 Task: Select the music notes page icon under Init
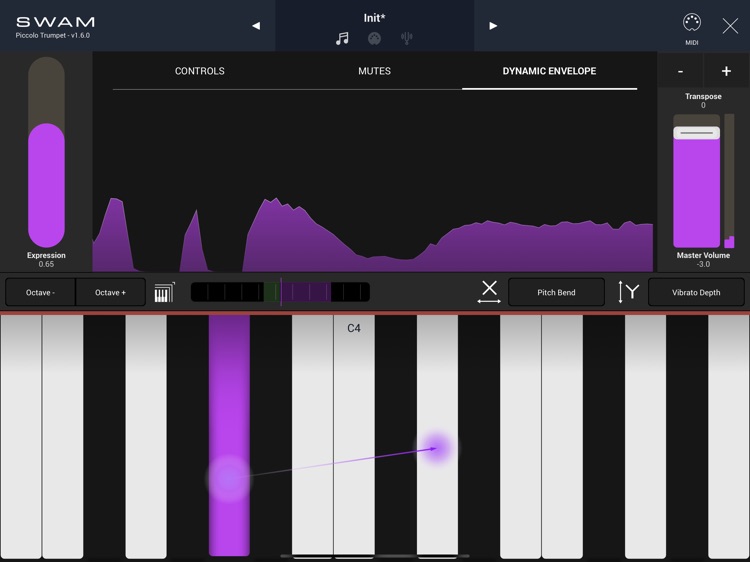(x=342, y=38)
